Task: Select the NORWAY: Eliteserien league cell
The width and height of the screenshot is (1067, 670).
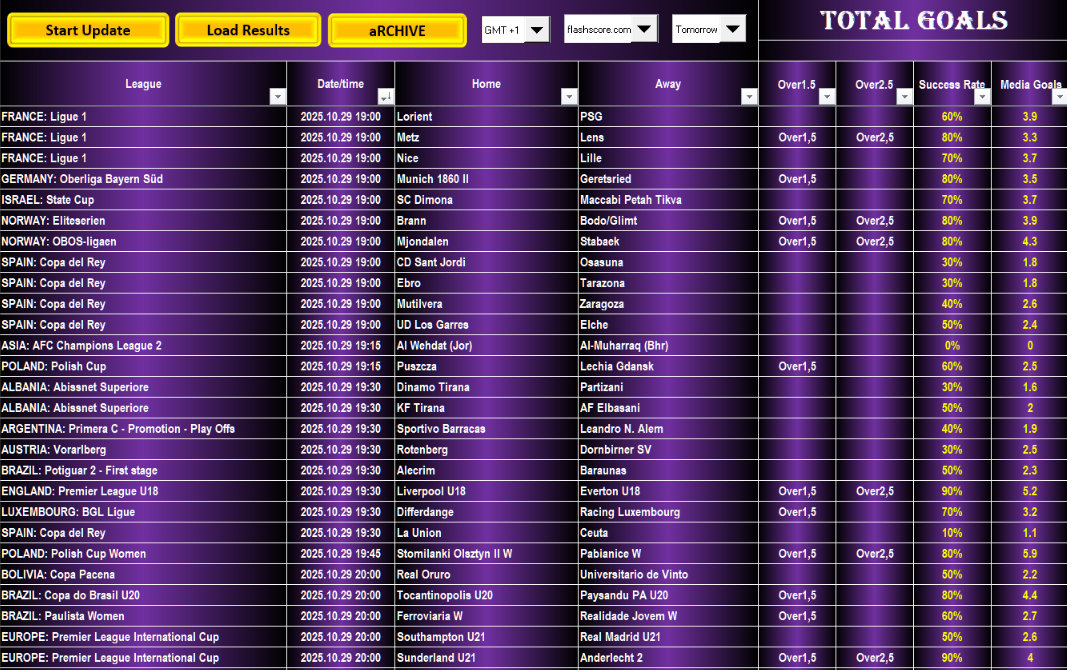Action: pyautogui.click(x=143, y=221)
